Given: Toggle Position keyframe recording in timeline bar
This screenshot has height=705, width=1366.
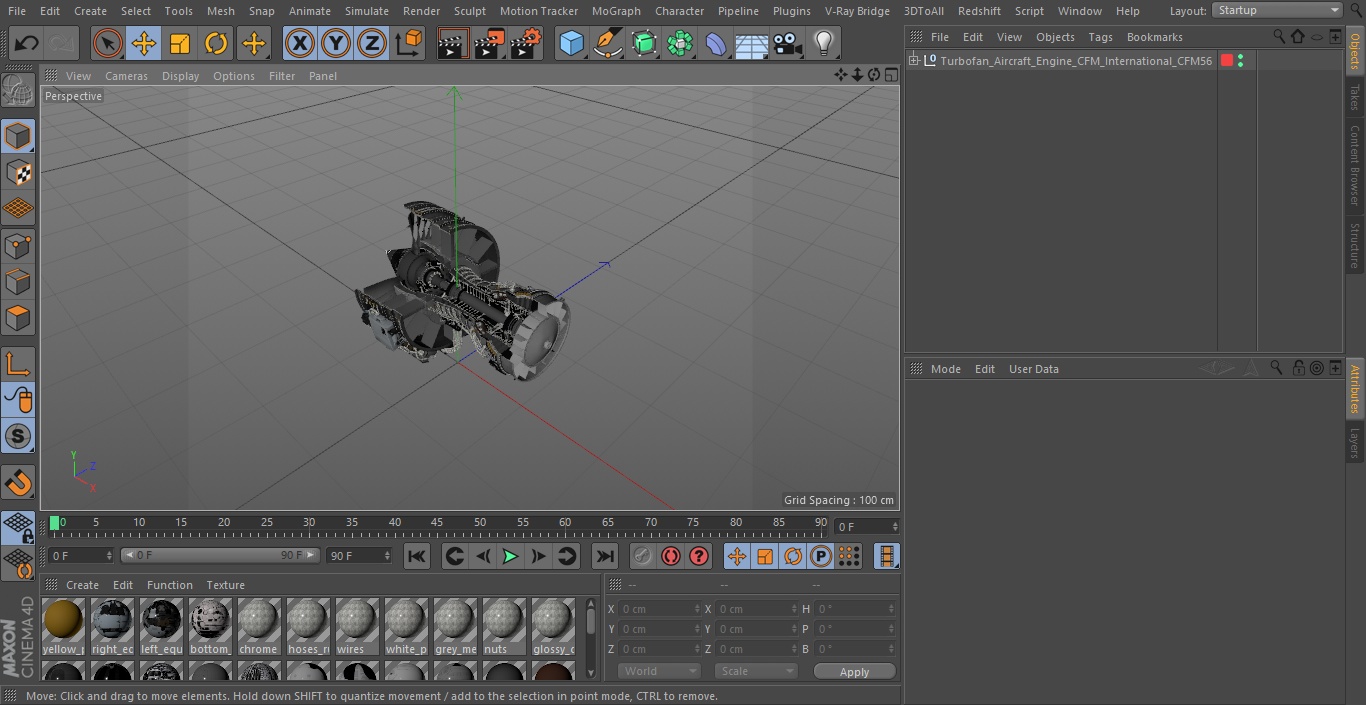Looking at the screenshot, I should click(x=737, y=556).
